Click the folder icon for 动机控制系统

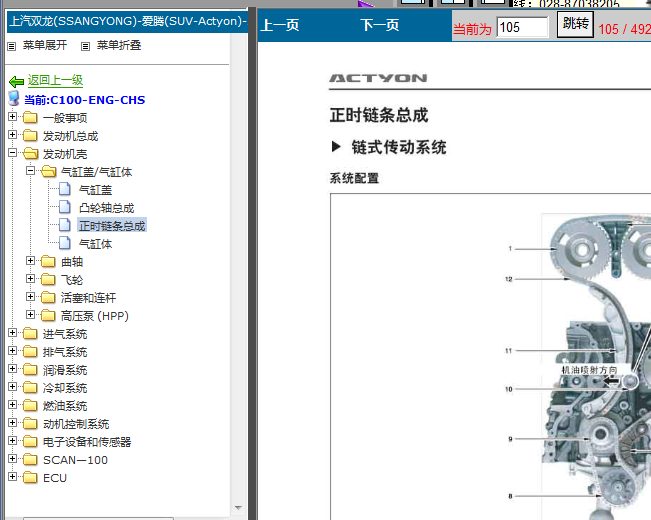tap(30, 423)
